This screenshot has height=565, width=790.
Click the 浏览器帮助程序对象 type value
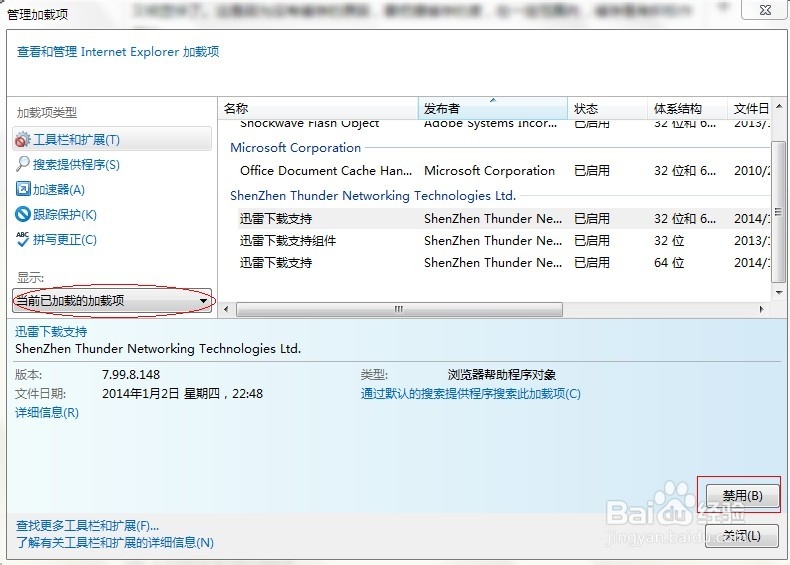point(502,374)
